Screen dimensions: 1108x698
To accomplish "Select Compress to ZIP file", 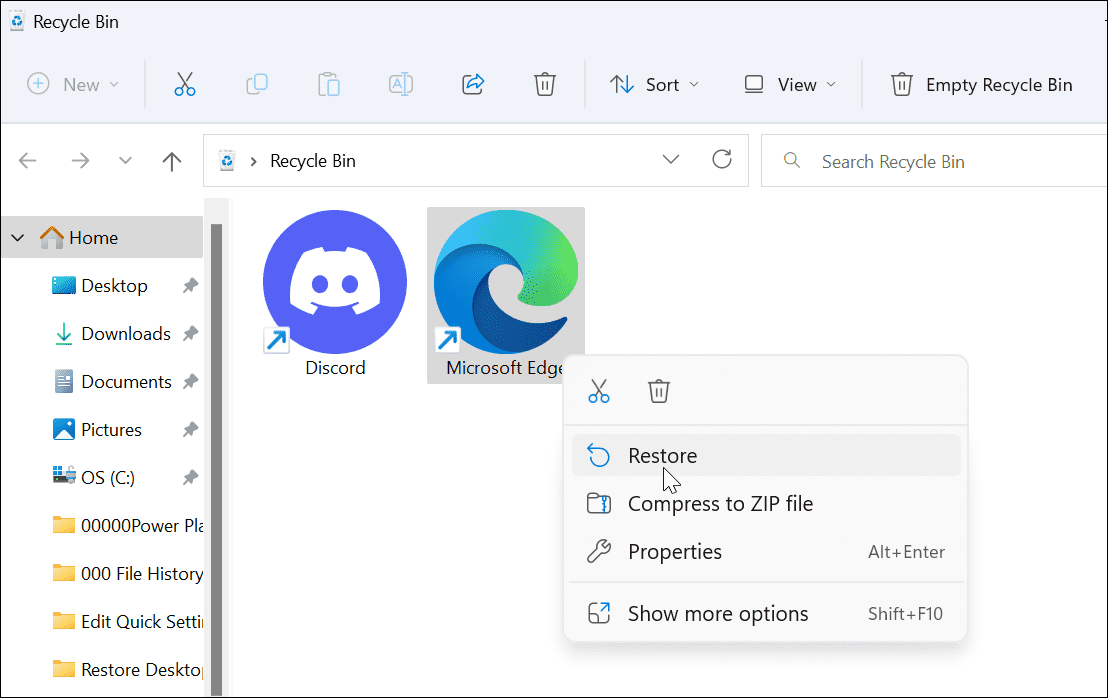I will point(720,504).
